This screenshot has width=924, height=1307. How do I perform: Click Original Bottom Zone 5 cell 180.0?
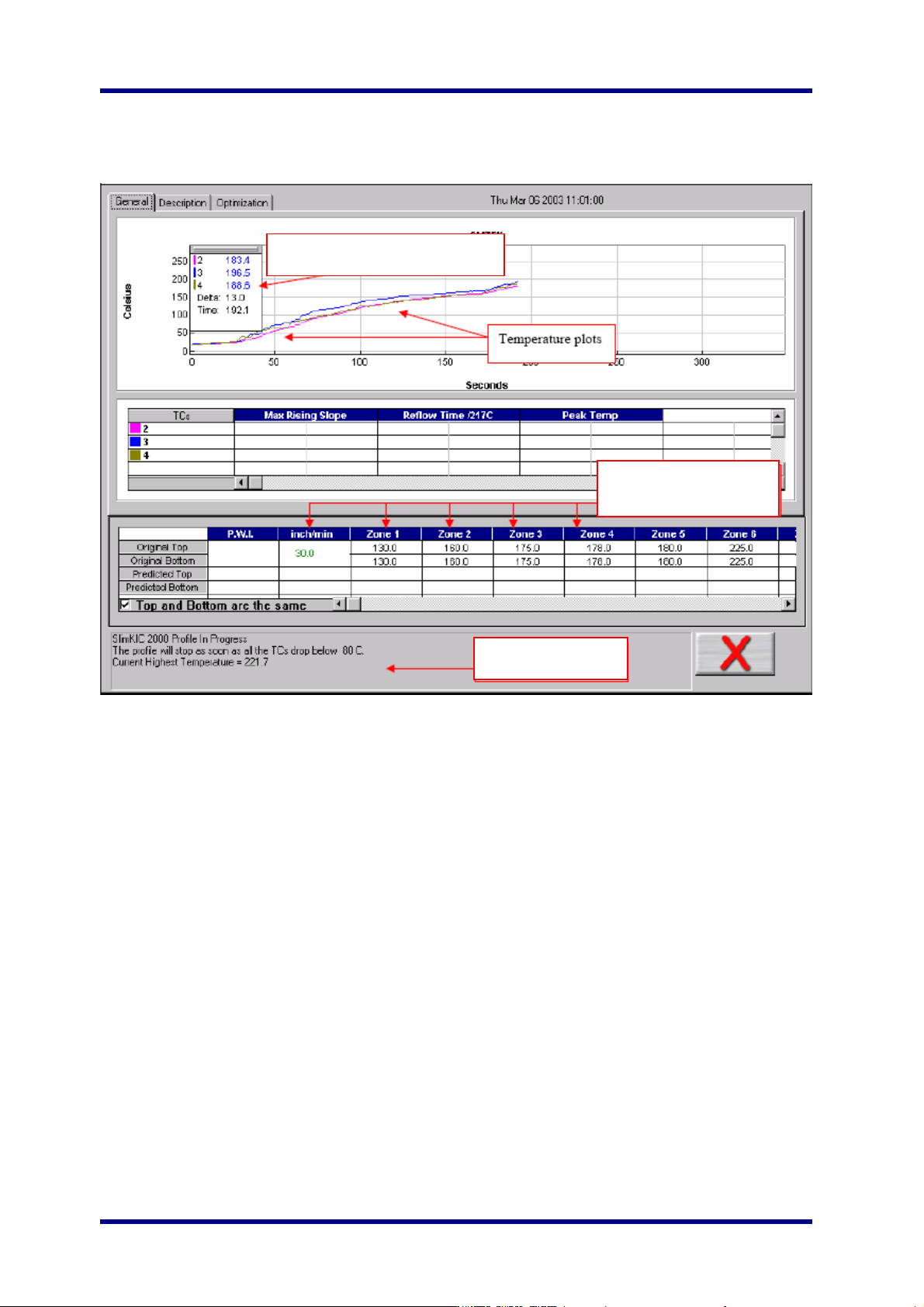pyautogui.click(x=670, y=562)
